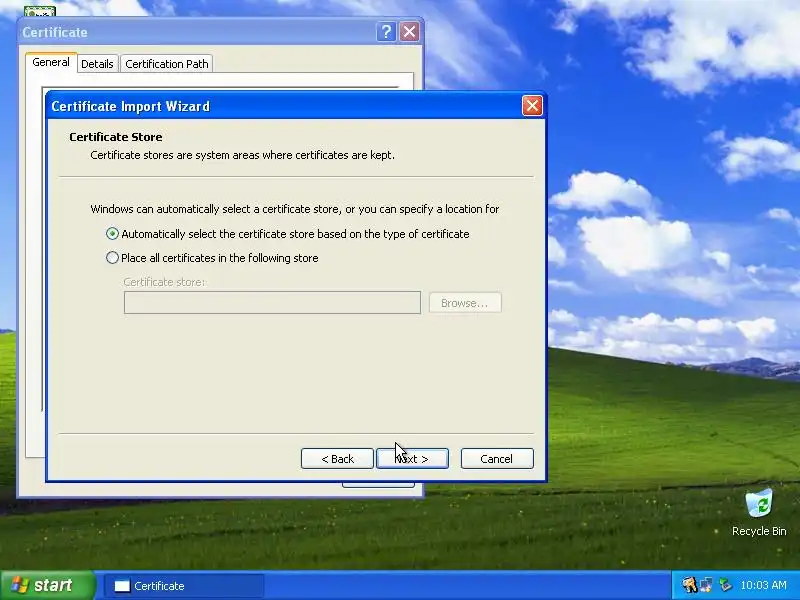Screen dimensions: 800x600
Task: Click the Safely Remove Hardware tray icon
Action: [725, 585]
